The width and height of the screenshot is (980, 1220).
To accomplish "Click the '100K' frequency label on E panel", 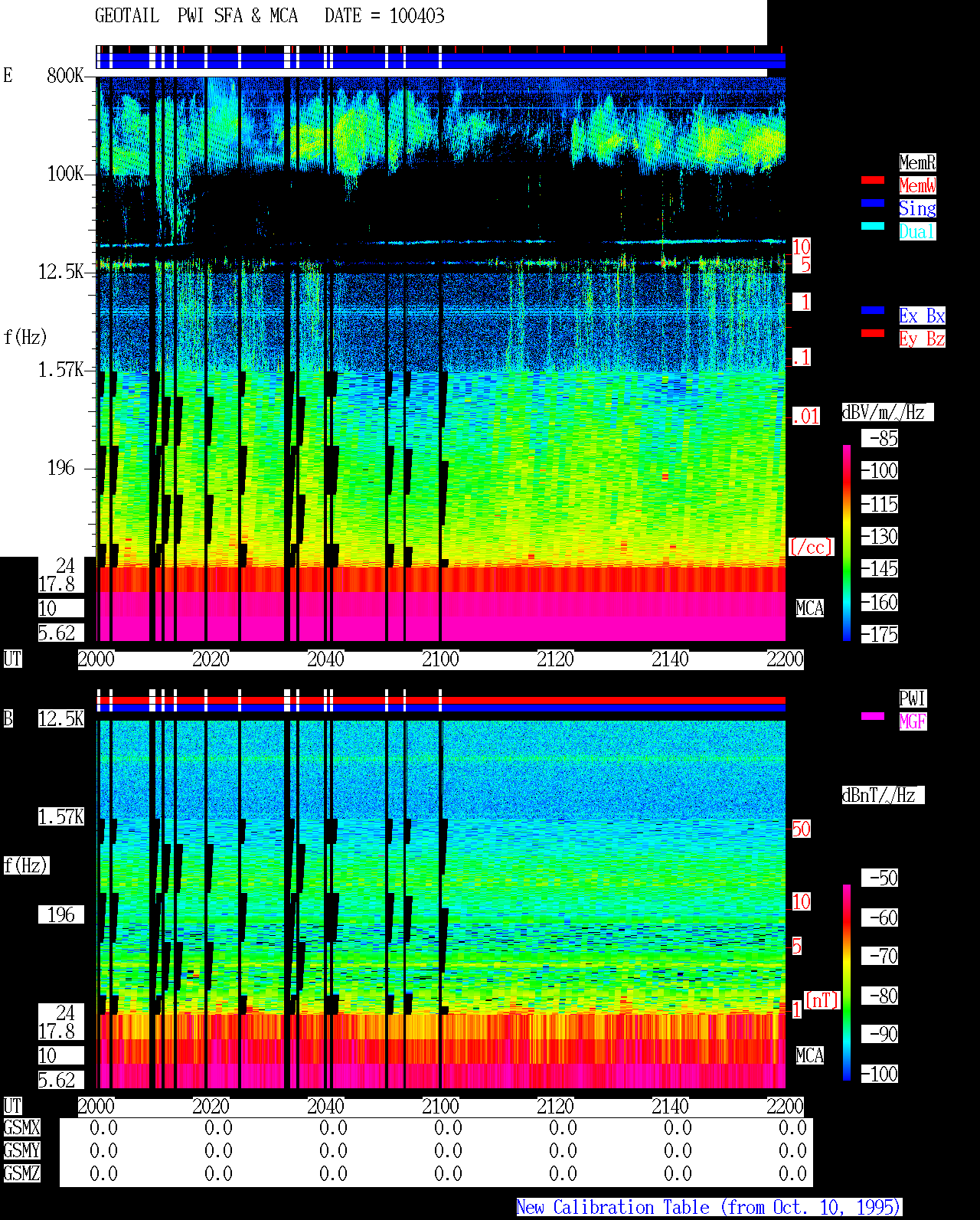I will click(x=65, y=173).
